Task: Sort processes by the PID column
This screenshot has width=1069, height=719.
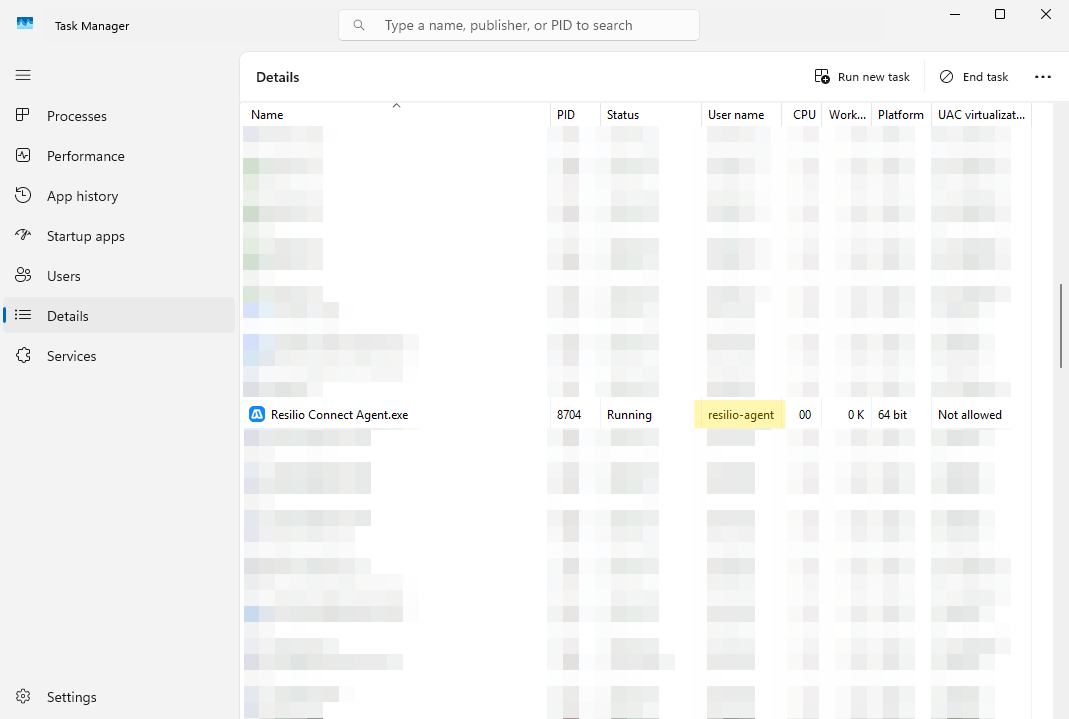Action: click(564, 114)
